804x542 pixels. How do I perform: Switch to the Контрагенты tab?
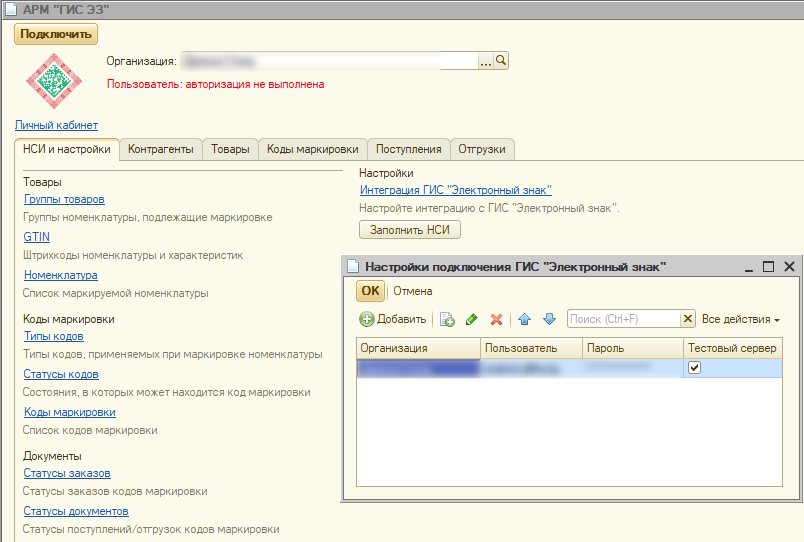161,149
